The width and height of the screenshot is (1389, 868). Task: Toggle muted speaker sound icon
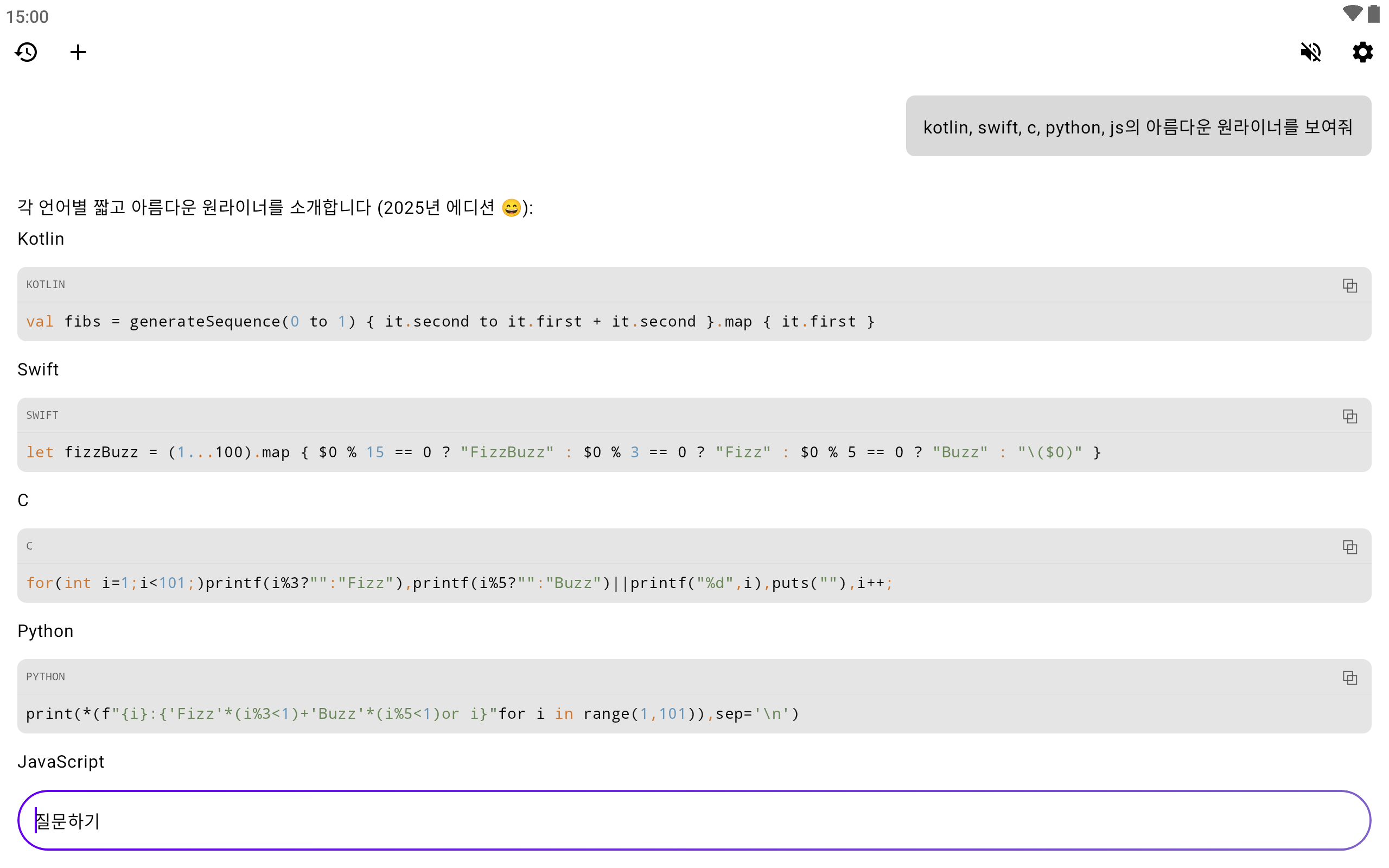1310,52
